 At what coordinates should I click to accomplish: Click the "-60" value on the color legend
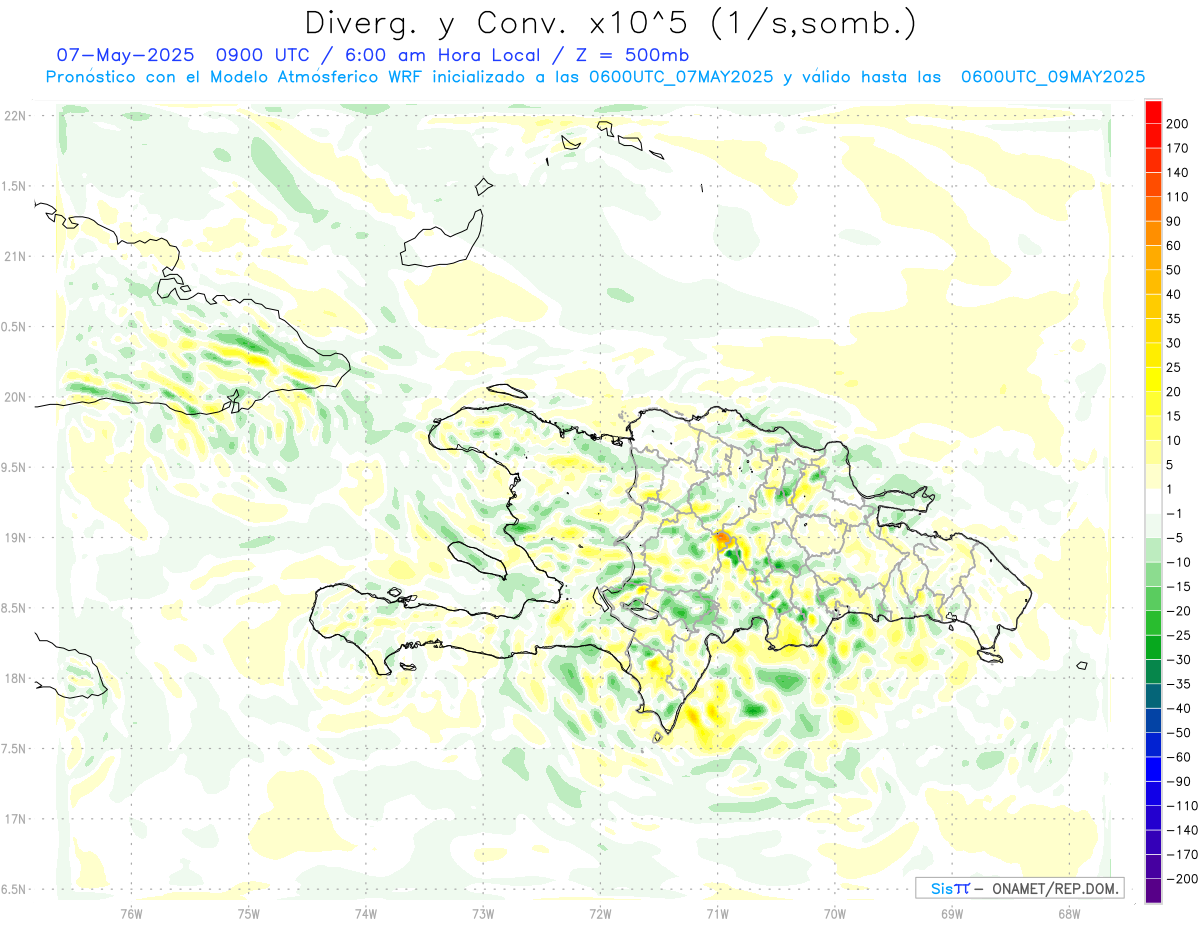coord(1177,757)
